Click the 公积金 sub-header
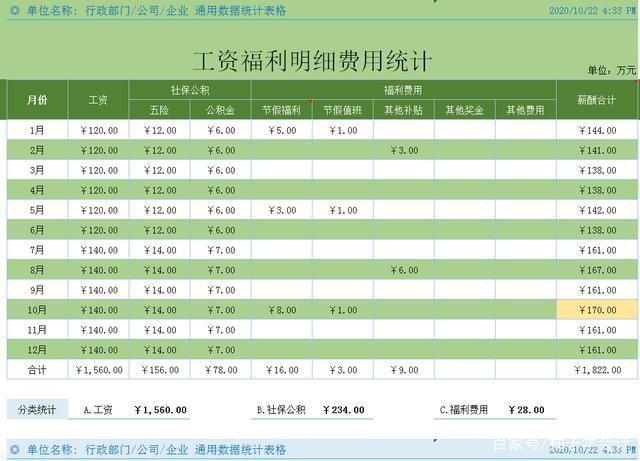The image size is (640, 461). (220, 110)
